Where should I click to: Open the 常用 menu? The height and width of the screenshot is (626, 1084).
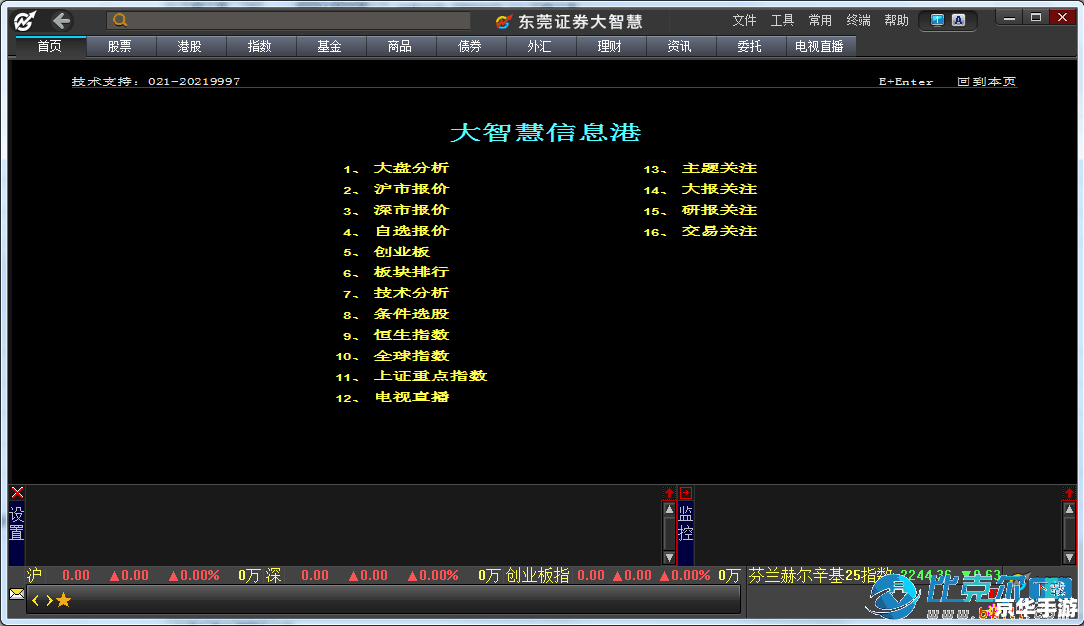coord(821,21)
